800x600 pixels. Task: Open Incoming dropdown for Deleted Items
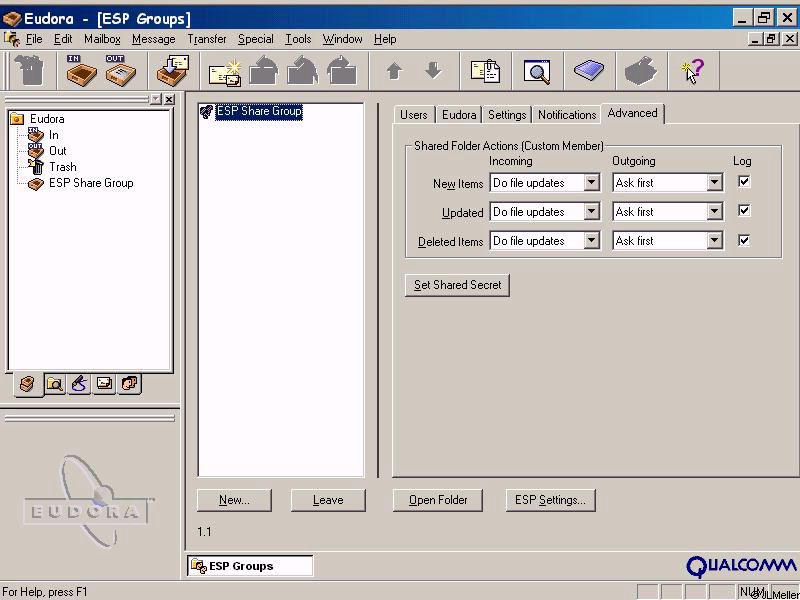click(x=591, y=240)
